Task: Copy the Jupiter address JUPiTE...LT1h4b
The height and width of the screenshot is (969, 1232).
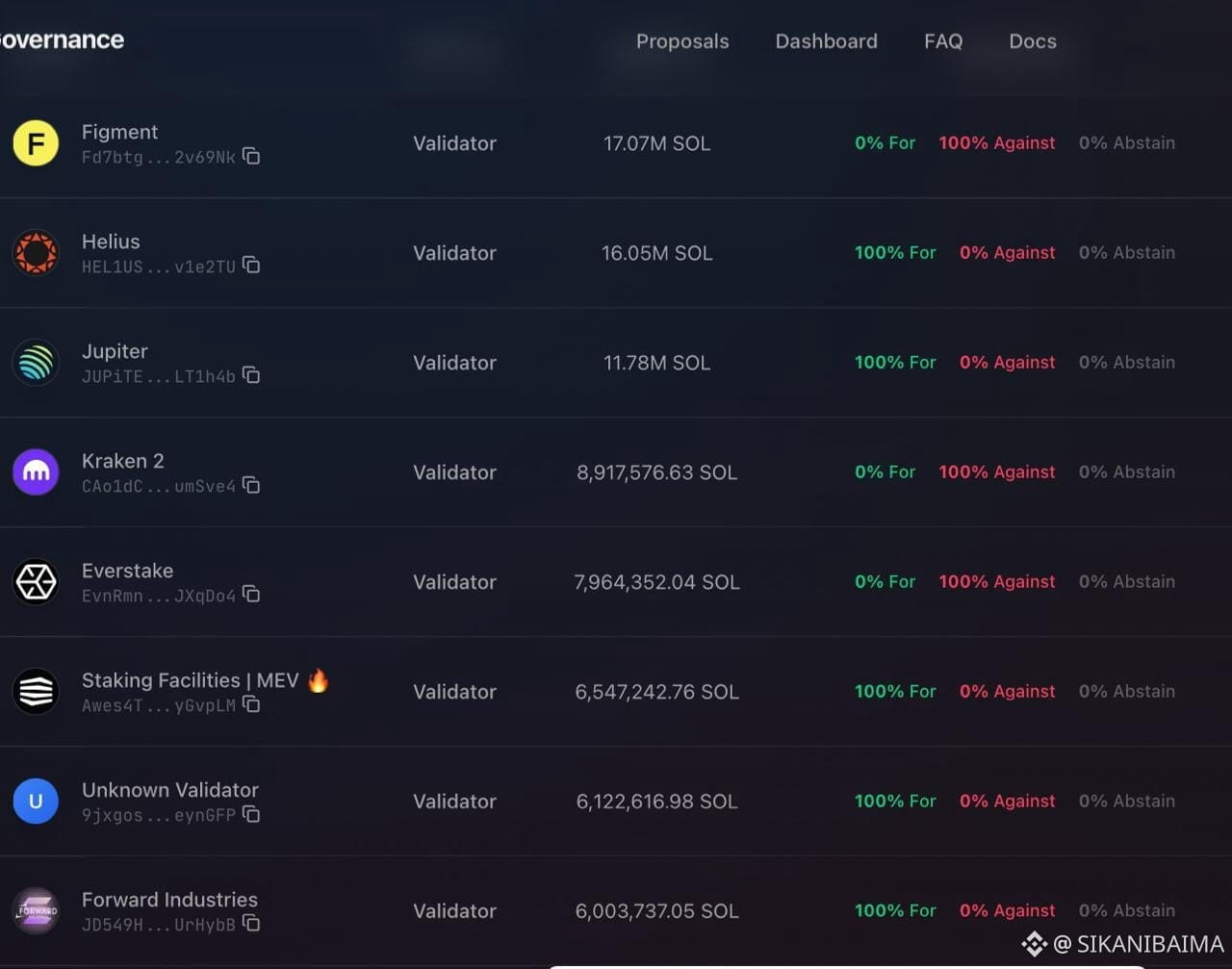Action: click(251, 374)
